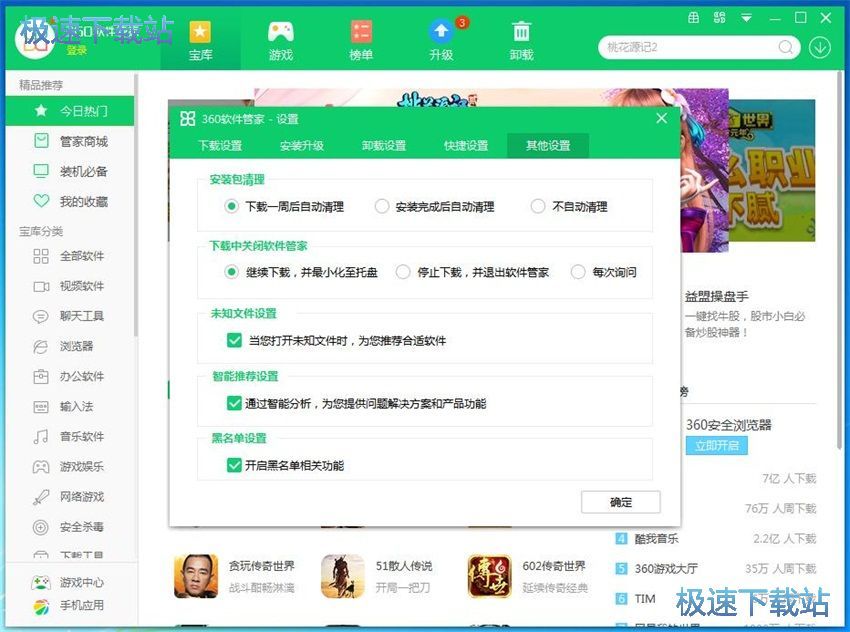Toggle 通过智能分析 recommendation checkbox
Image resolution: width=850 pixels, height=632 pixels.
pyautogui.click(x=234, y=403)
